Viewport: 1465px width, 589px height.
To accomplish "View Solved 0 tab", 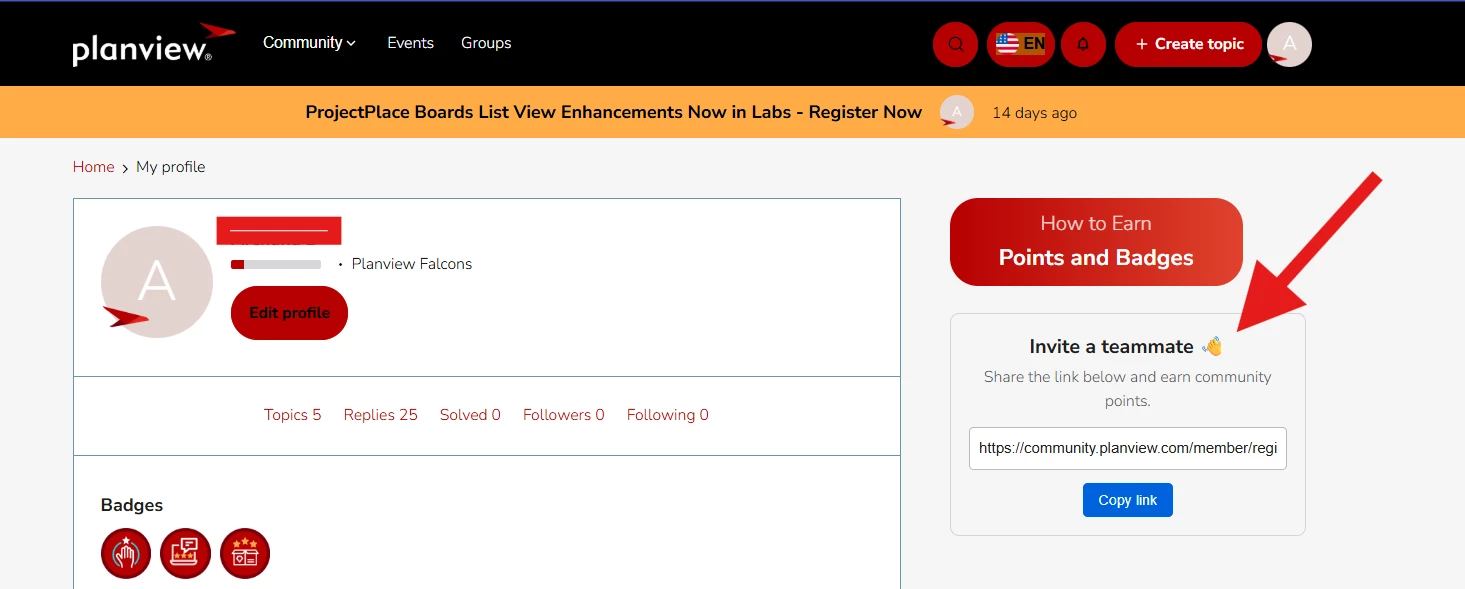I will click(x=470, y=415).
